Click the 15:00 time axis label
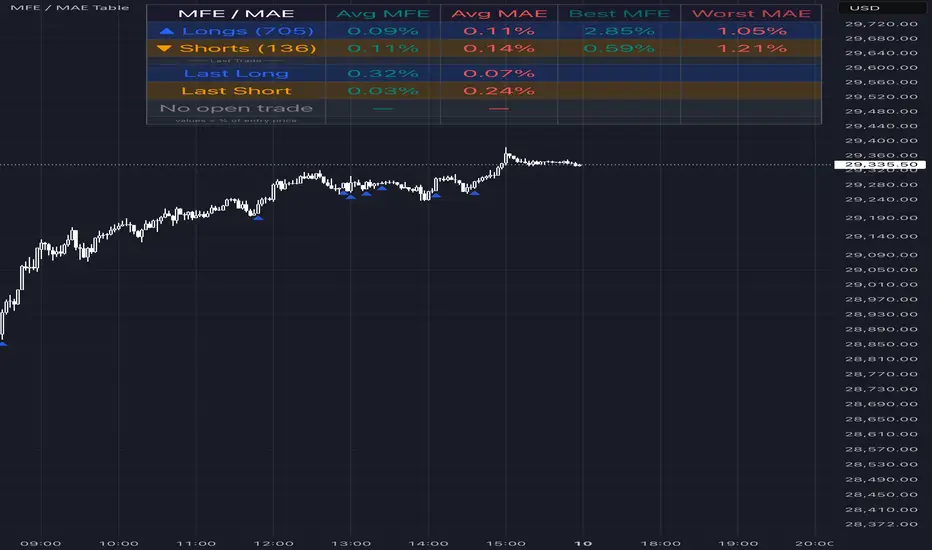The image size is (932, 550). [506, 543]
